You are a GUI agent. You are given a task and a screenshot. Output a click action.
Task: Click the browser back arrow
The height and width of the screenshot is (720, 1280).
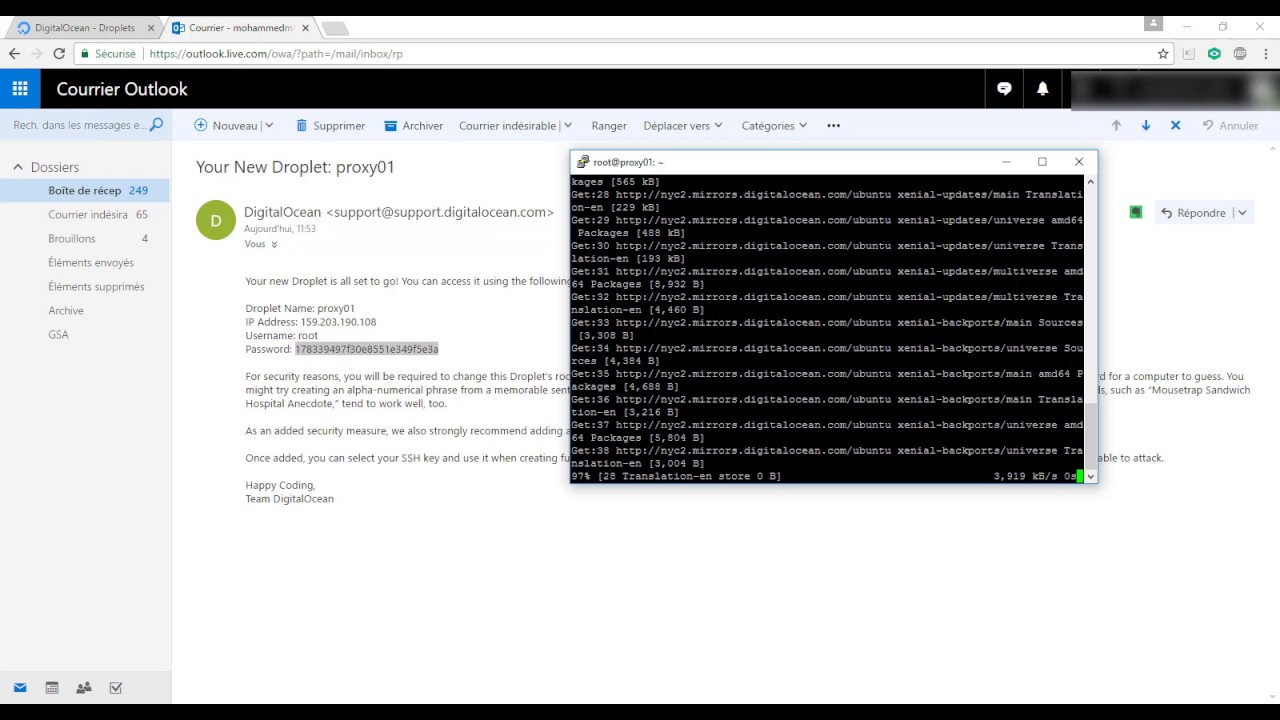point(14,53)
